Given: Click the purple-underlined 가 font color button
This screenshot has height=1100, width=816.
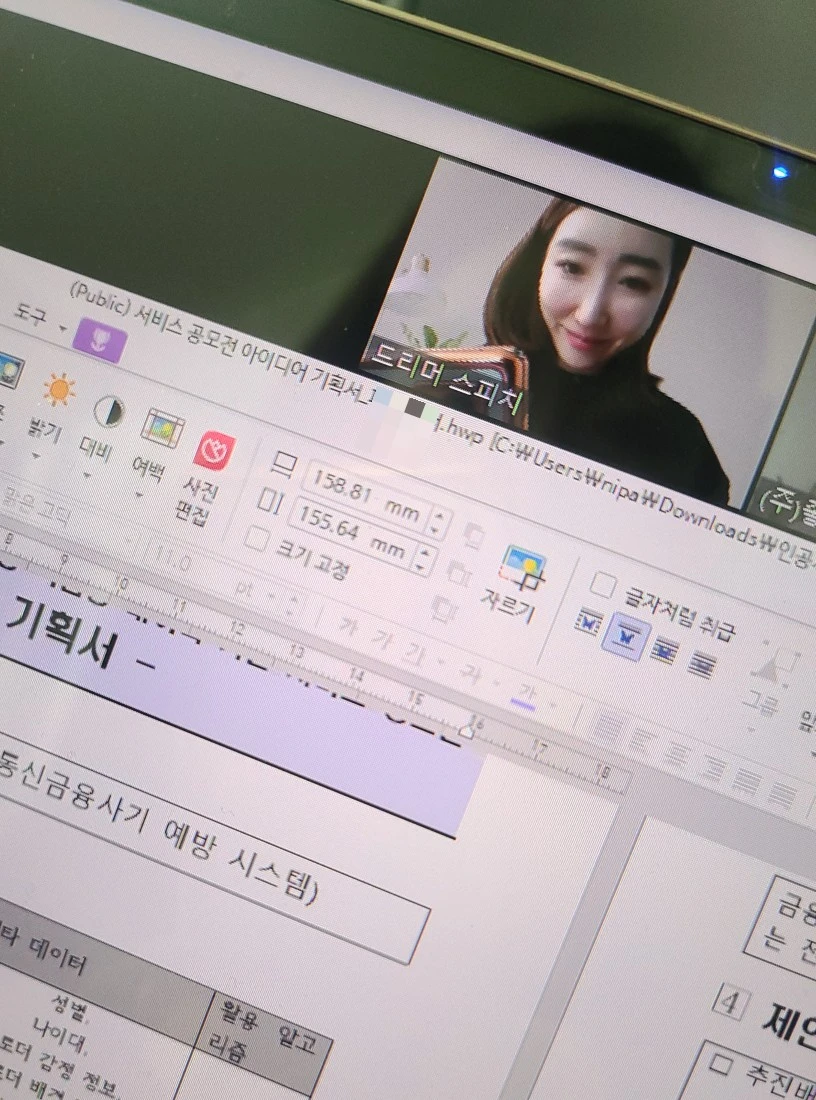Looking at the screenshot, I should tap(524, 698).
